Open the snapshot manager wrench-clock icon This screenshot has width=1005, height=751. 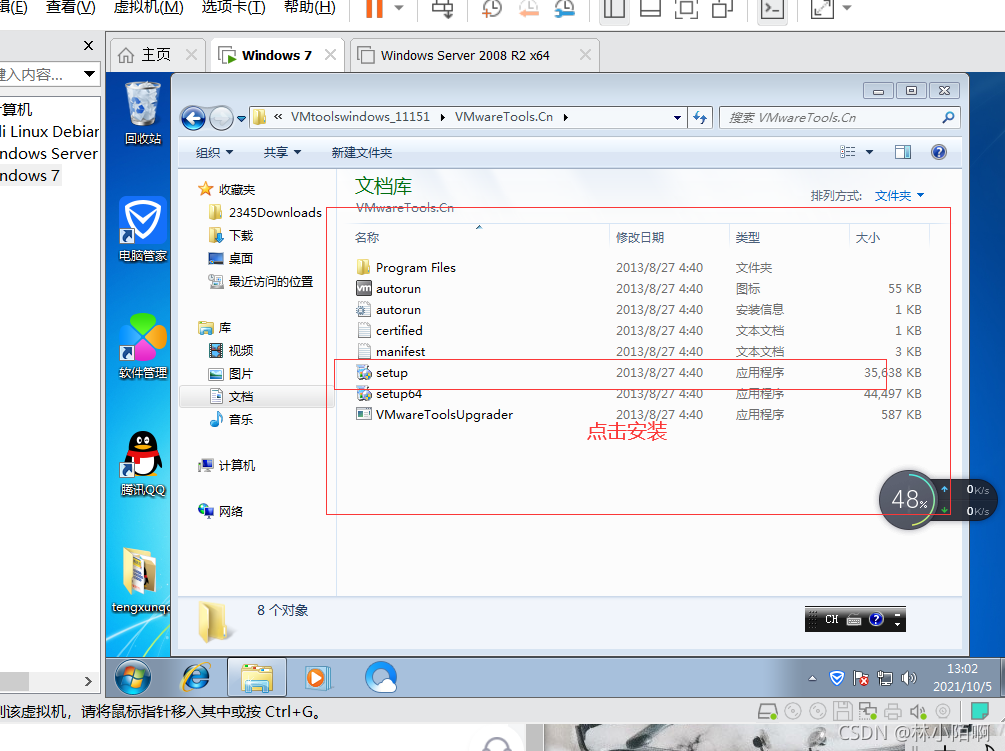(x=565, y=8)
